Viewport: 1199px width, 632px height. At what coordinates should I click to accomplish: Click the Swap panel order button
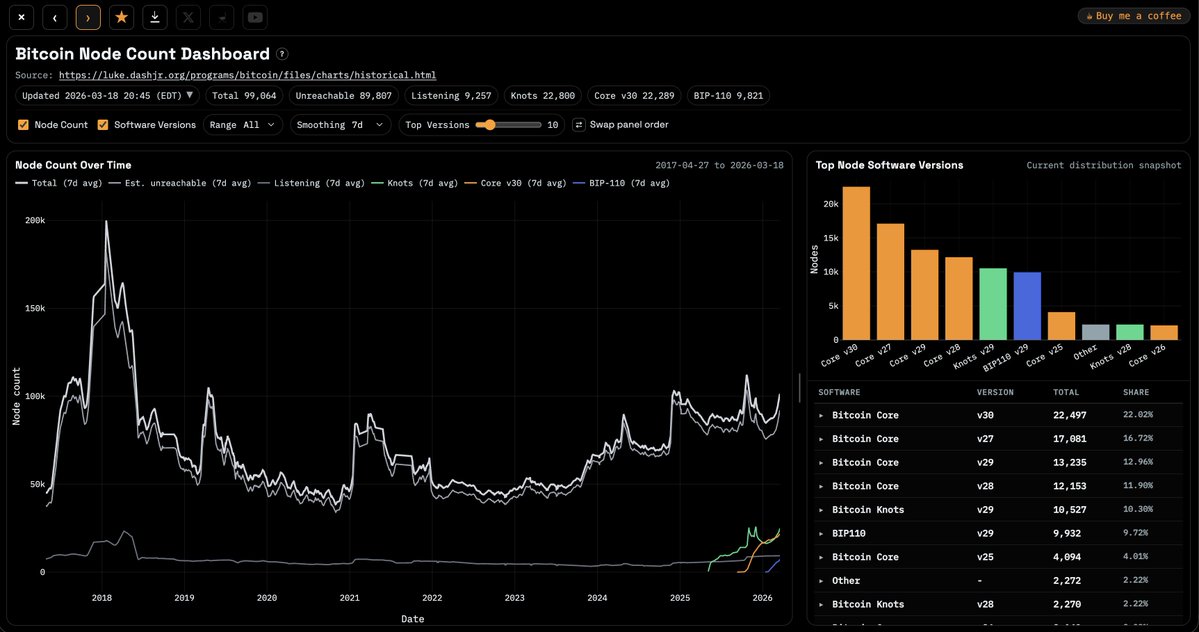[621, 125]
